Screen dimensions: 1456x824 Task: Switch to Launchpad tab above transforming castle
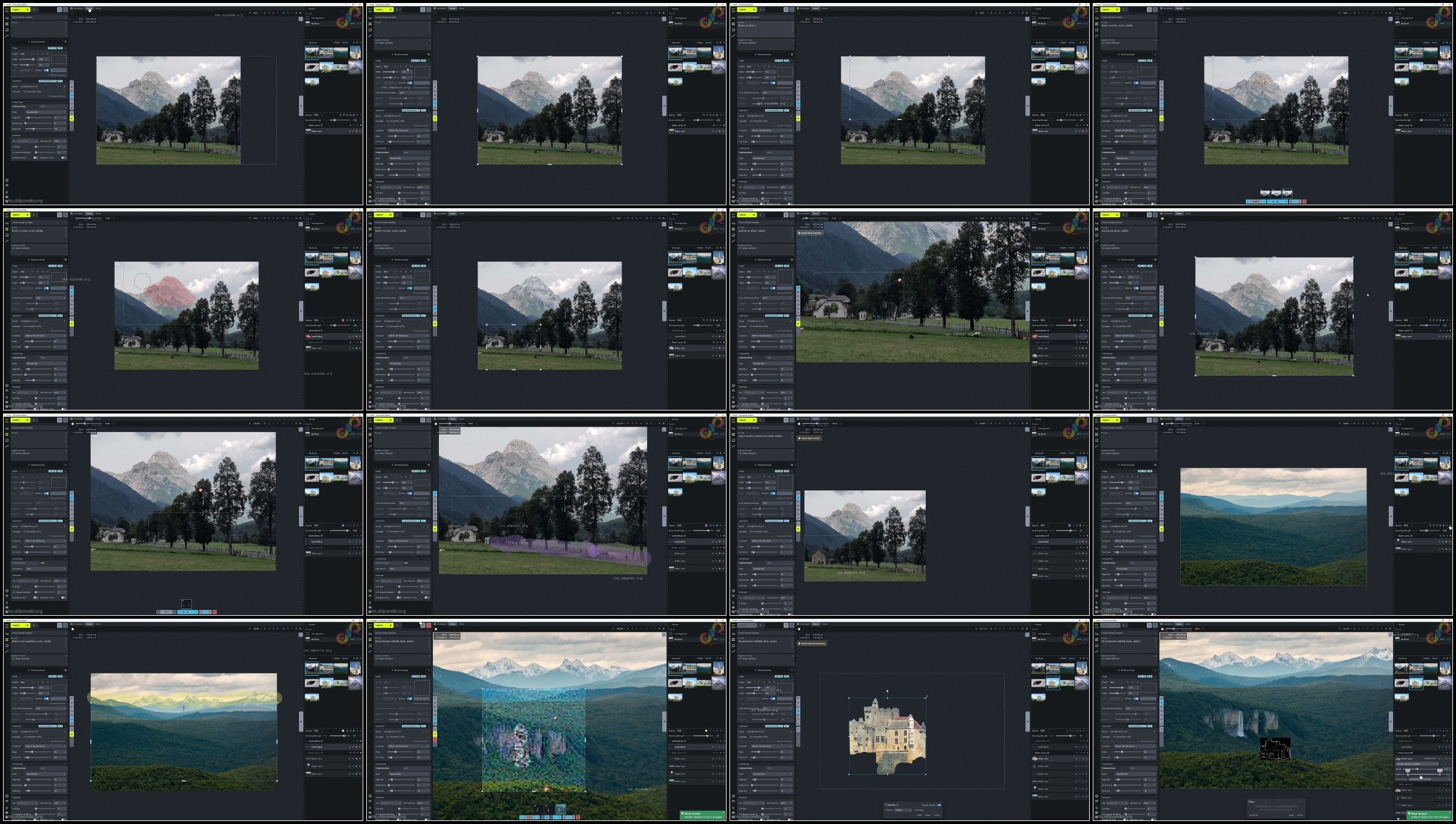[x=805, y=624]
